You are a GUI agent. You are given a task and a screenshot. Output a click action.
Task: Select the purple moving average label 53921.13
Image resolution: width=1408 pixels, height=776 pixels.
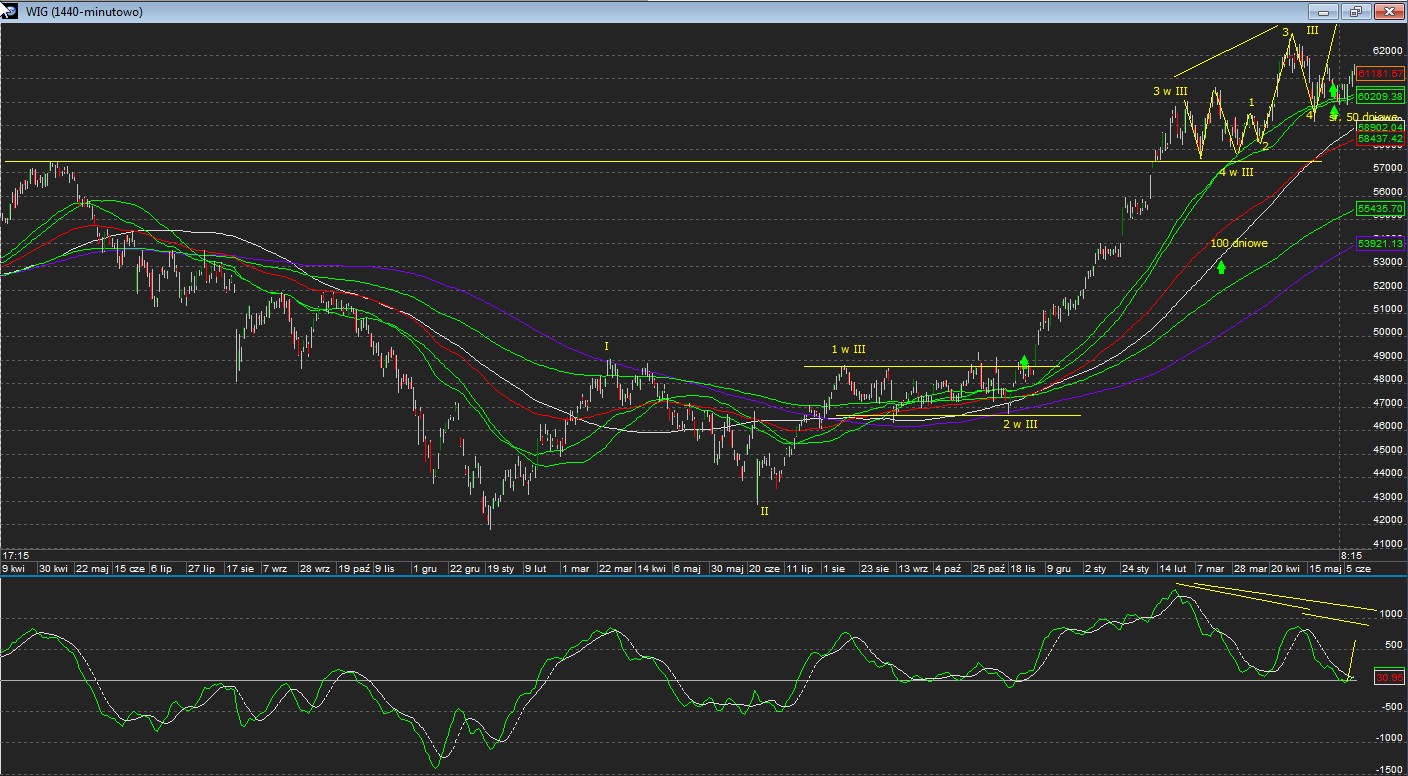click(x=1380, y=243)
